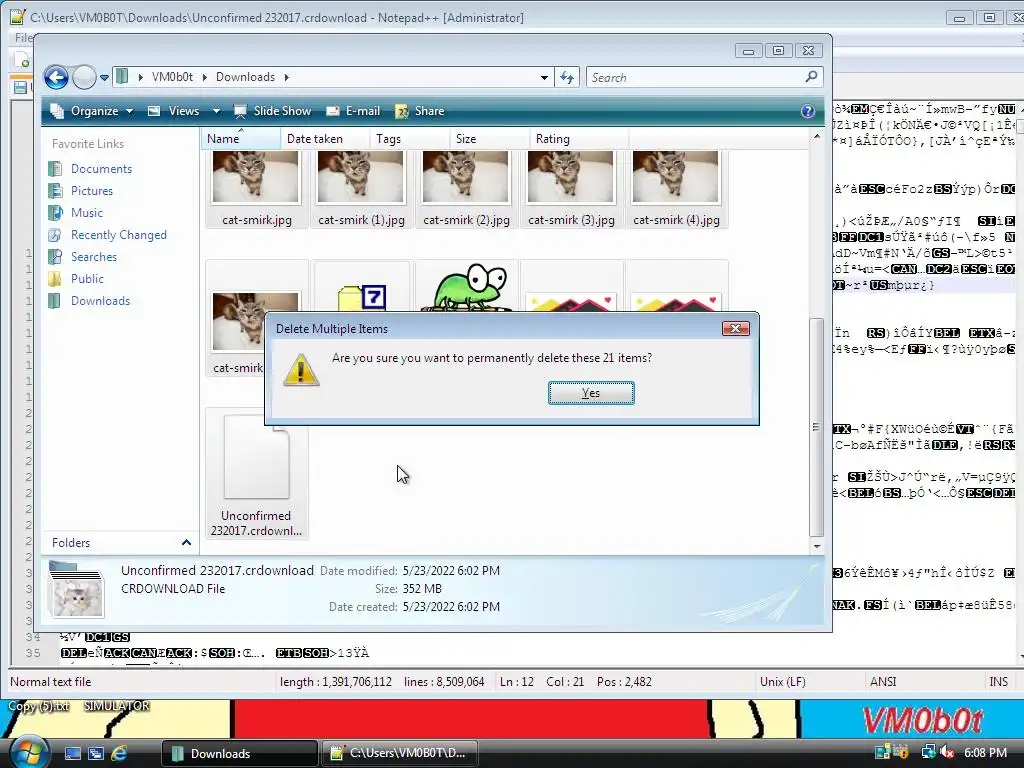Start the Slide Show
Viewport: 1024px width, 768px height.
(273, 111)
